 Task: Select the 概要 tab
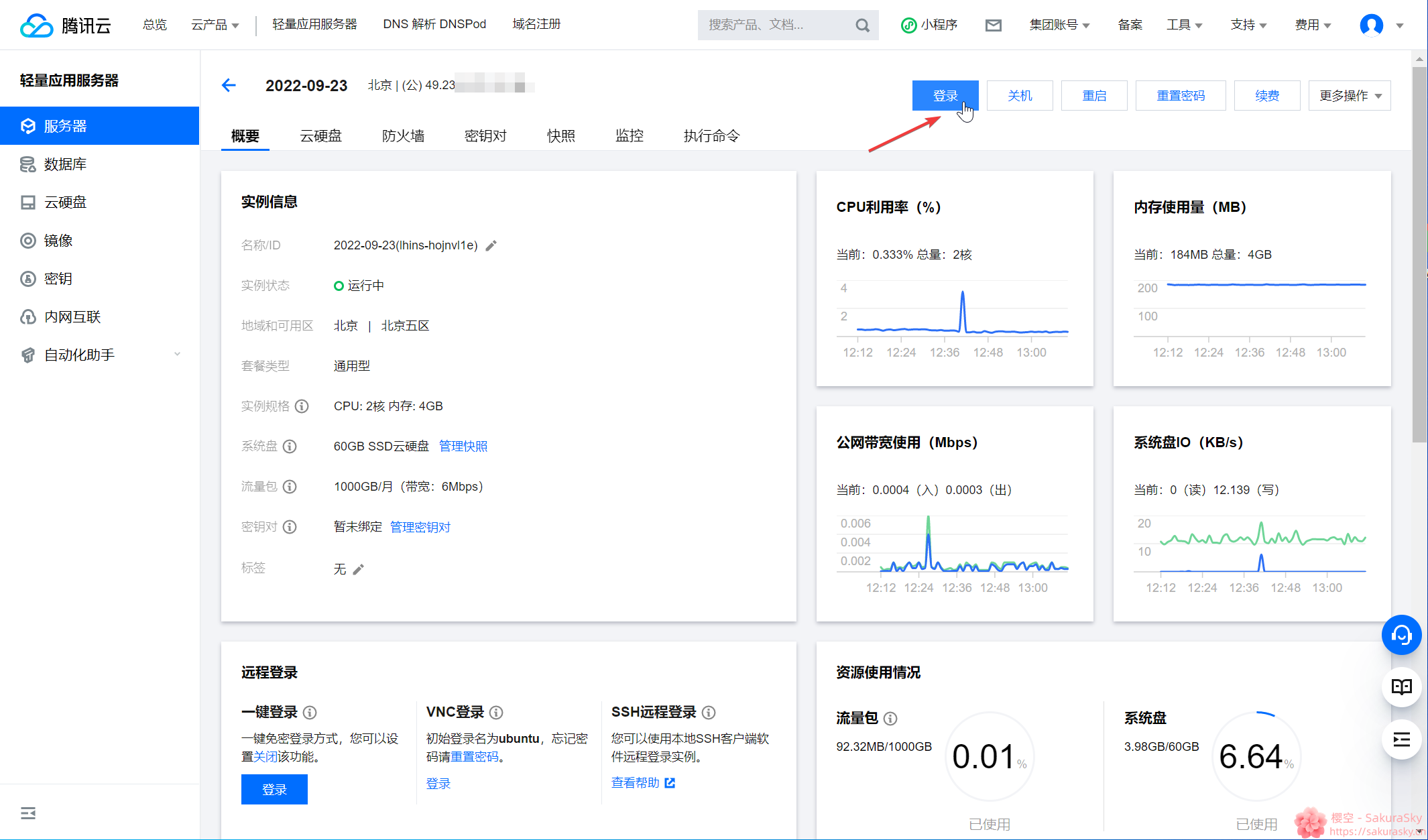[x=245, y=136]
